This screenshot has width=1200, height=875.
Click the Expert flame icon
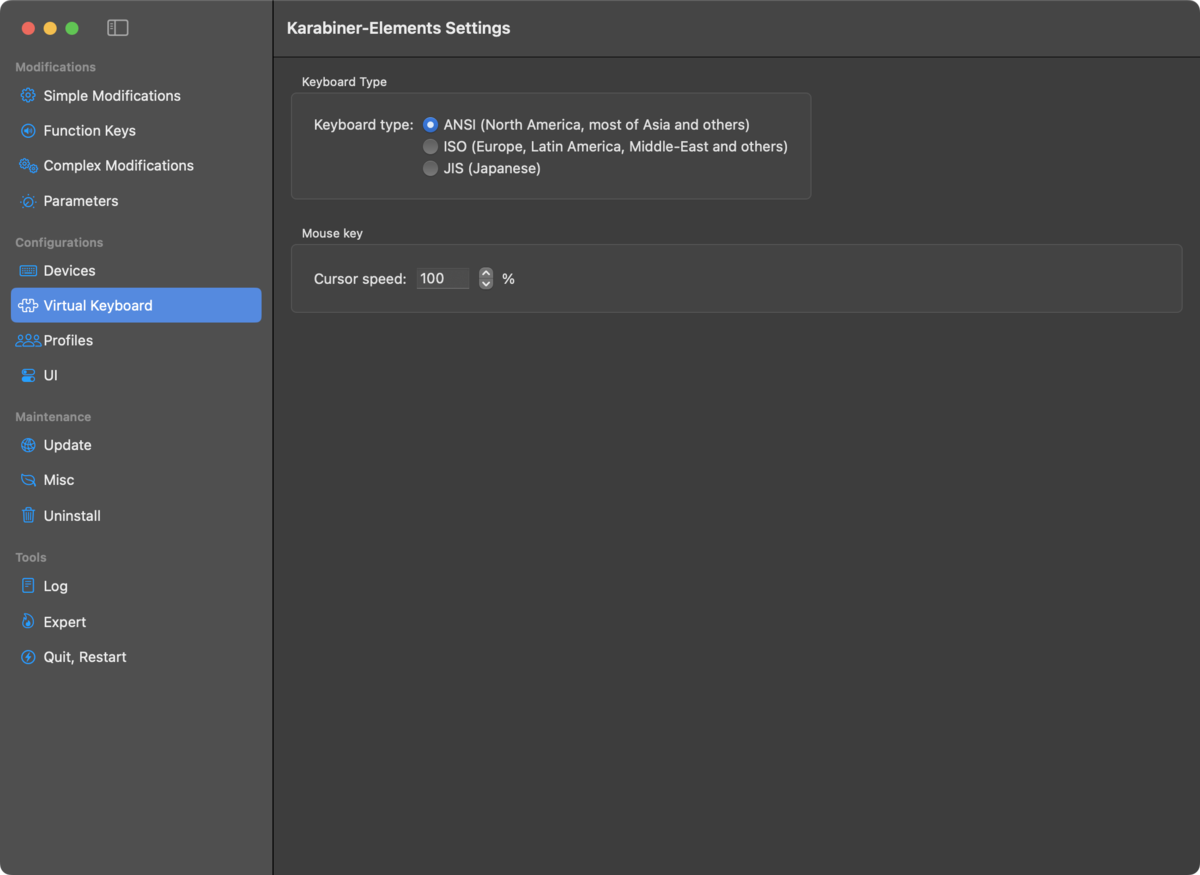tap(28, 622)
